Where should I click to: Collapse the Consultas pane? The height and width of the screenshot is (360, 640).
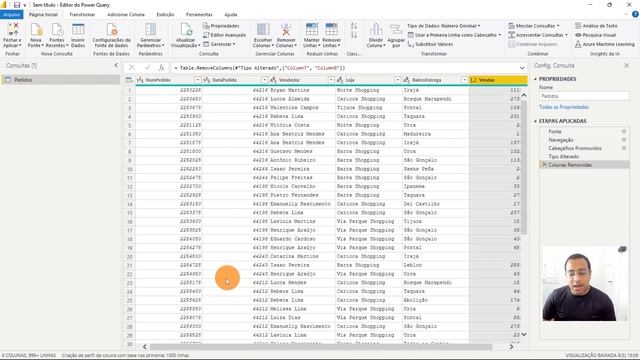pos(116,65)
